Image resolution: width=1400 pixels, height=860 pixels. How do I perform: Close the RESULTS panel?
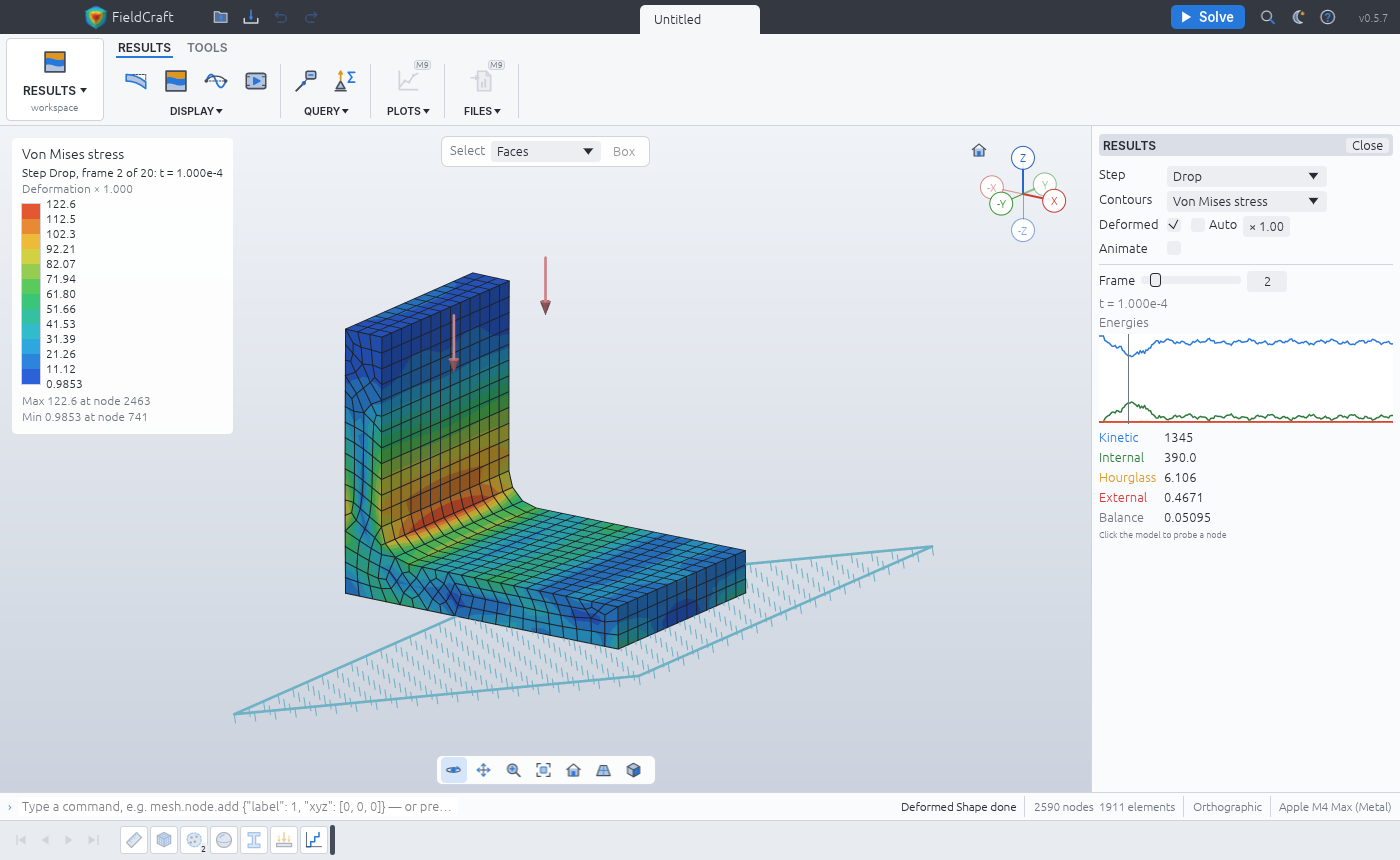tap(1367, 146)
